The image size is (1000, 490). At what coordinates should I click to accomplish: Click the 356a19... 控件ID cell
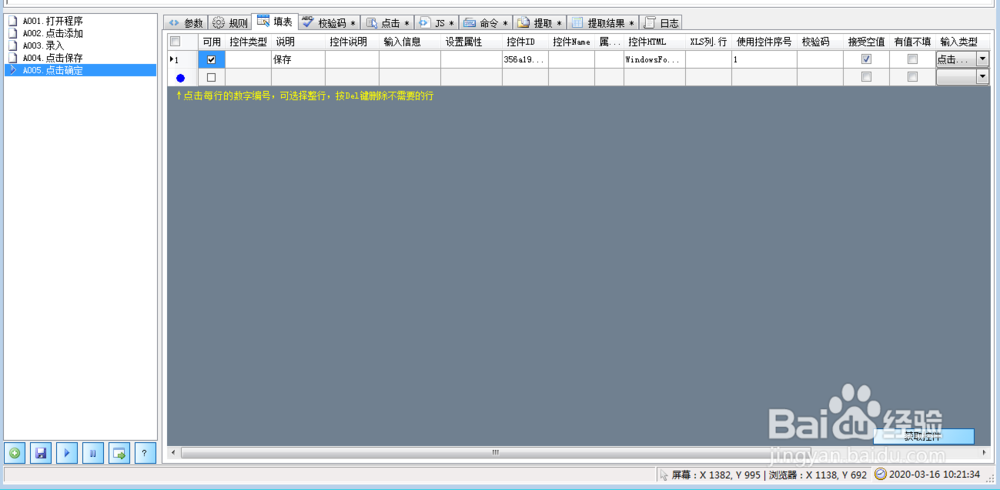pyautogui.click(x=525, y=59)
